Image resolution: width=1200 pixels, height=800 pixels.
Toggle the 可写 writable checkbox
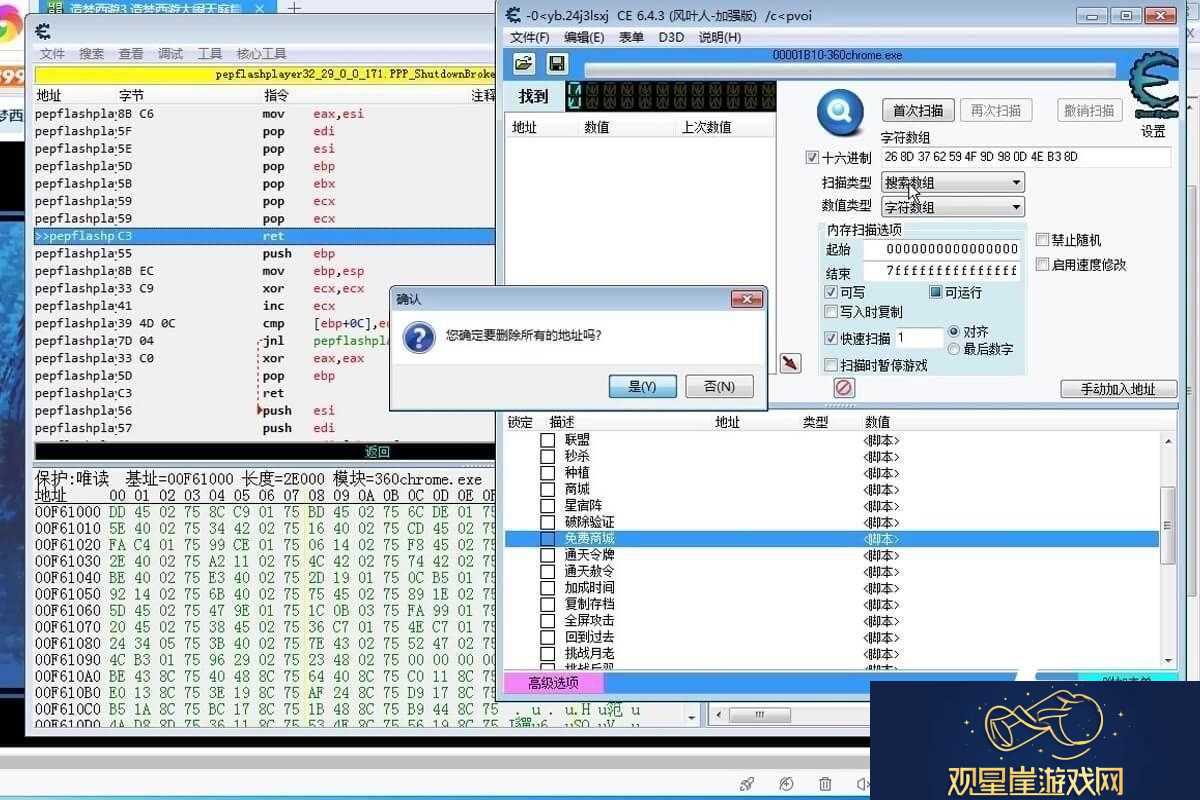(x=831, y=292)
